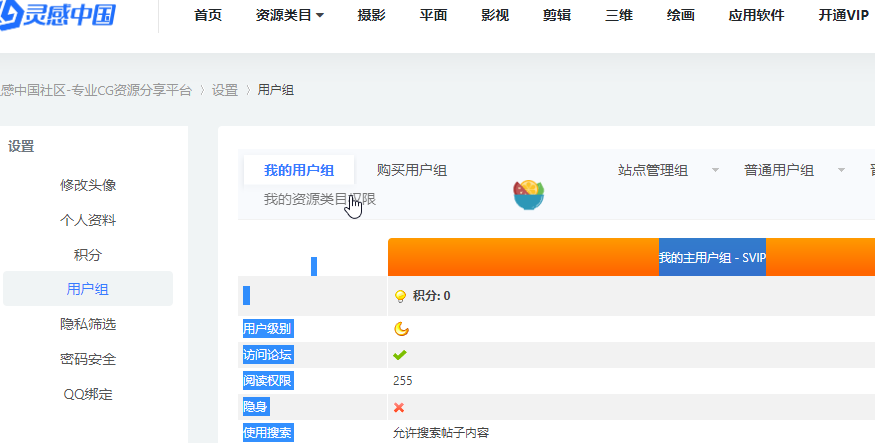This screenshot has height=443, width=875.
Task: Click the fruit bowl icon
Action: click(528, 195)
